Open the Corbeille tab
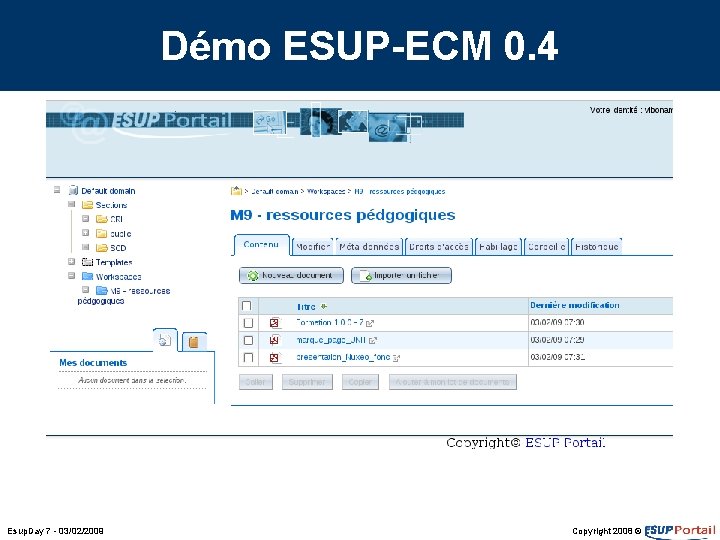720x540 pixels. tap(546, 247)
